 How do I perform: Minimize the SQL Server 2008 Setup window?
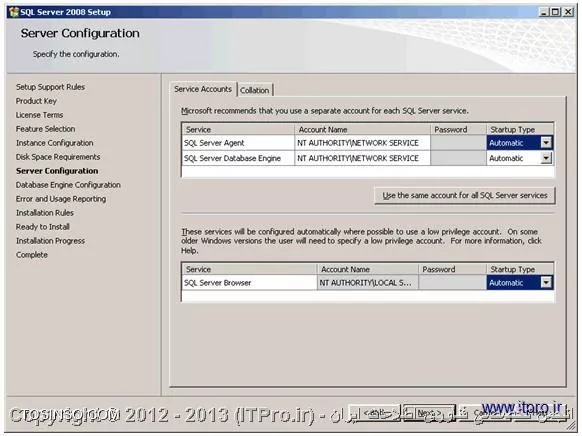[544, 12]
